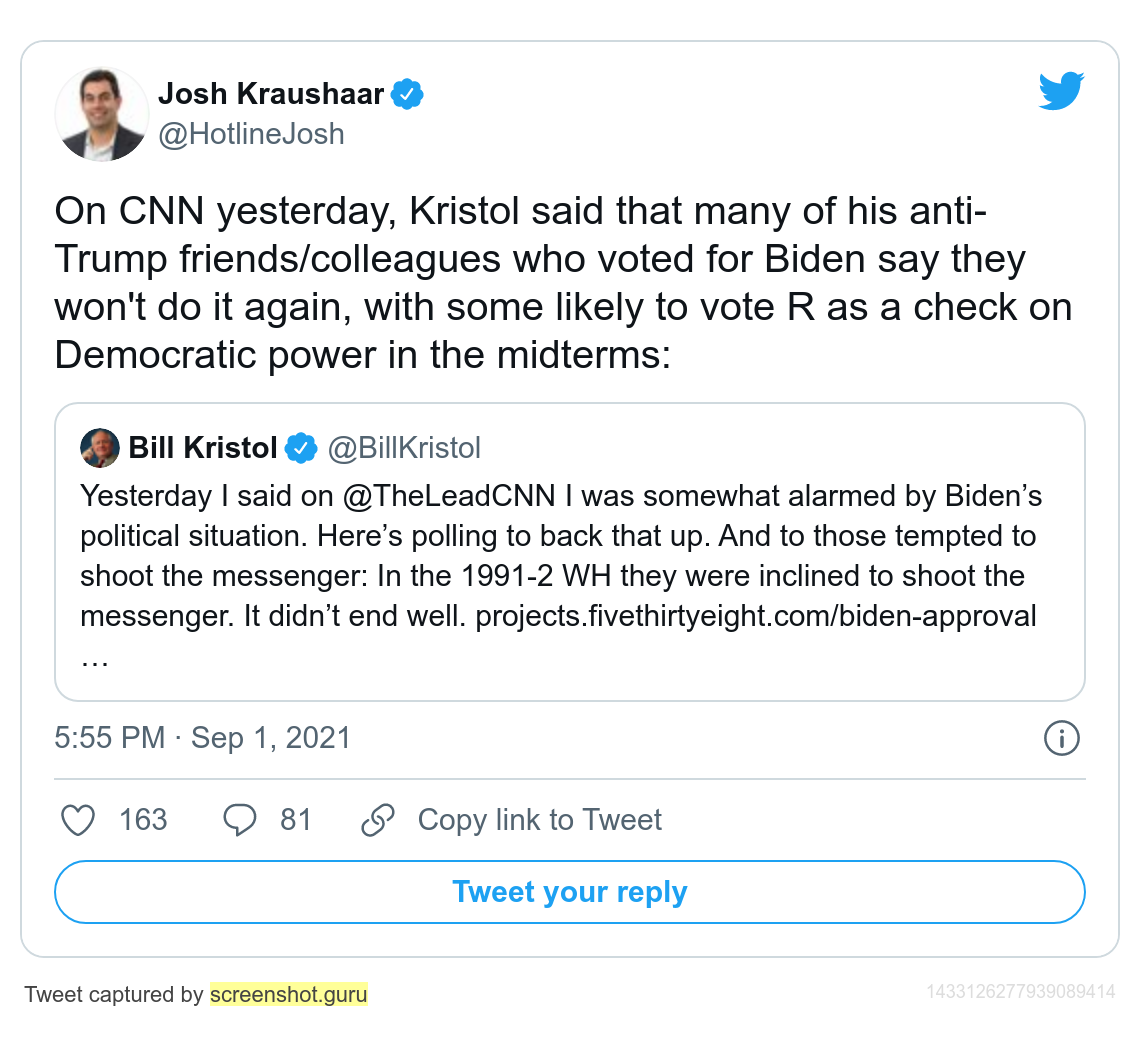Image resolution: width=1140 pixels, height=1050 pixels.
Task: Open the @HotlineJosh handle
Action: click(x=252, y=135)
